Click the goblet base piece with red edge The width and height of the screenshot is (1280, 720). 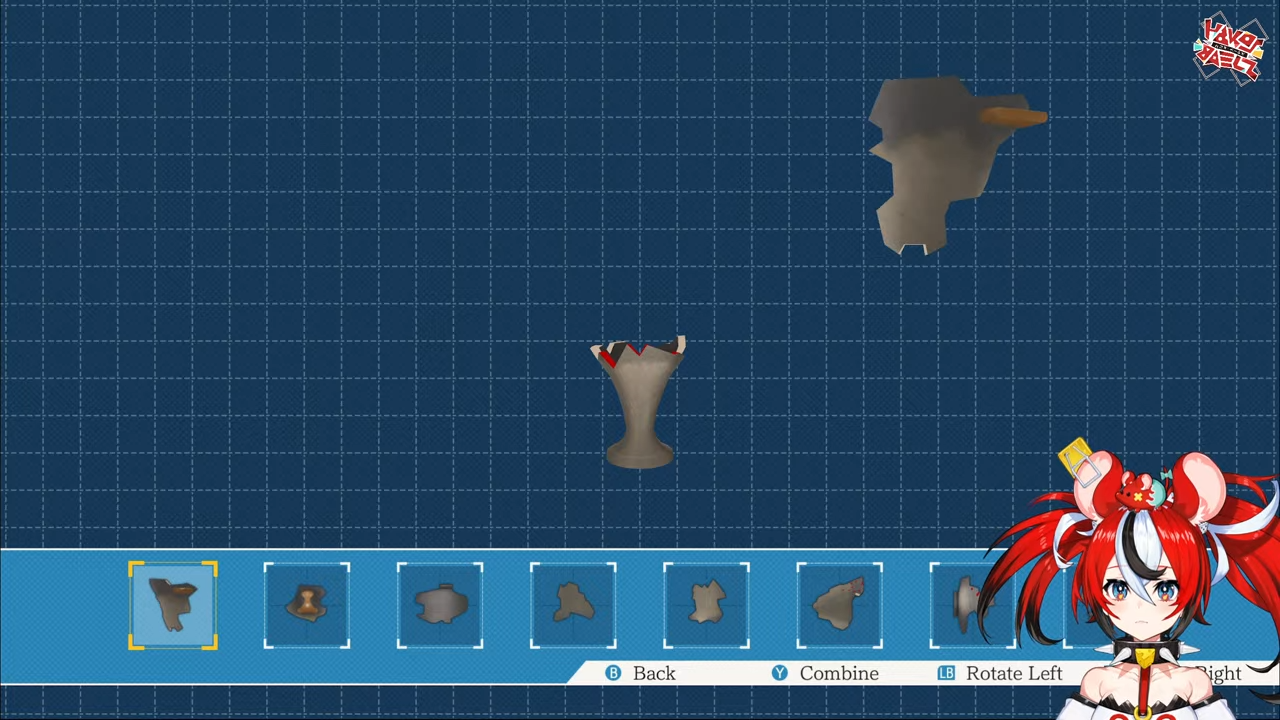tap(640, 403)
